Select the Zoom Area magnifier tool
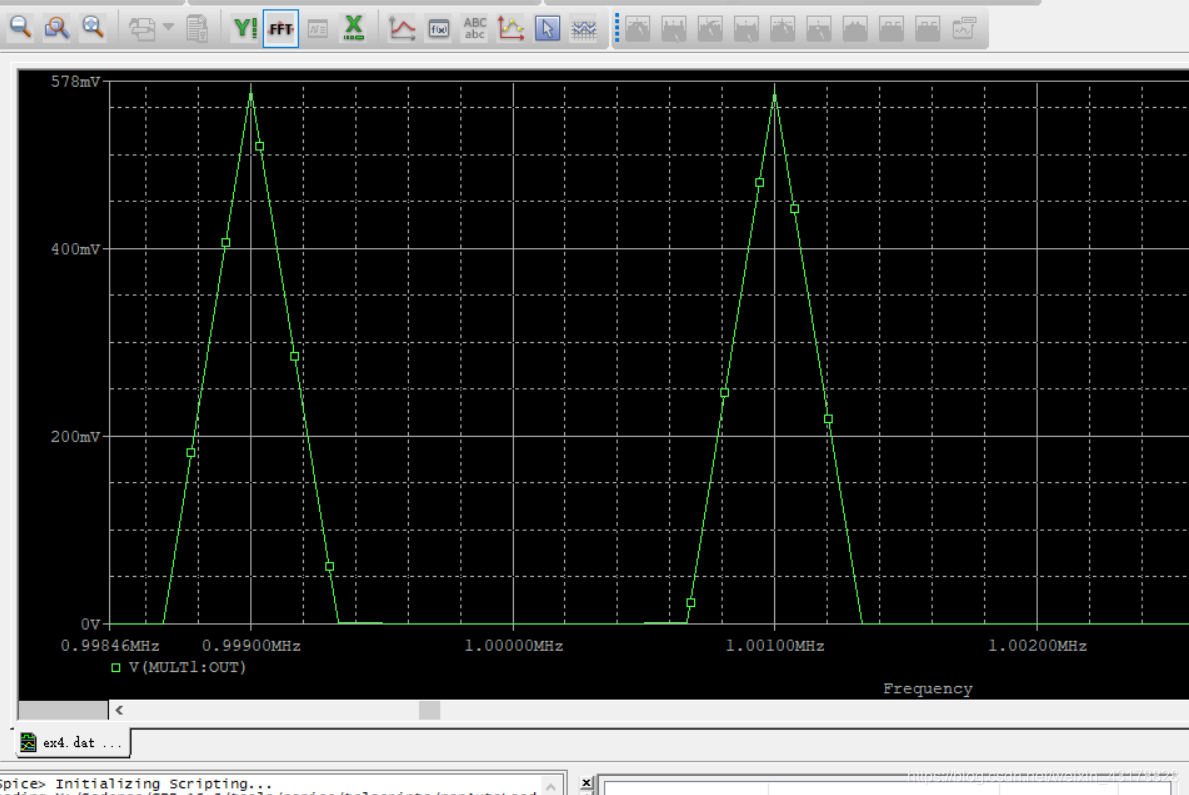The width and height of the screenshot is (1189, 795). [56, 28]
